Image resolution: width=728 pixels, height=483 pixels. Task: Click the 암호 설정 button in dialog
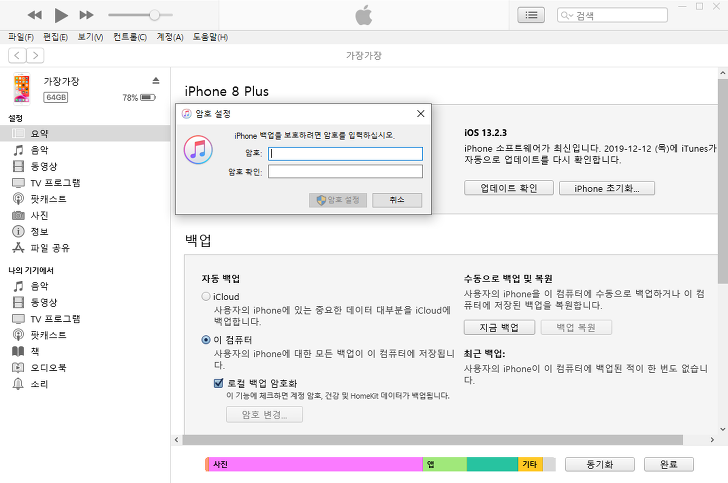tap(338, 200)
